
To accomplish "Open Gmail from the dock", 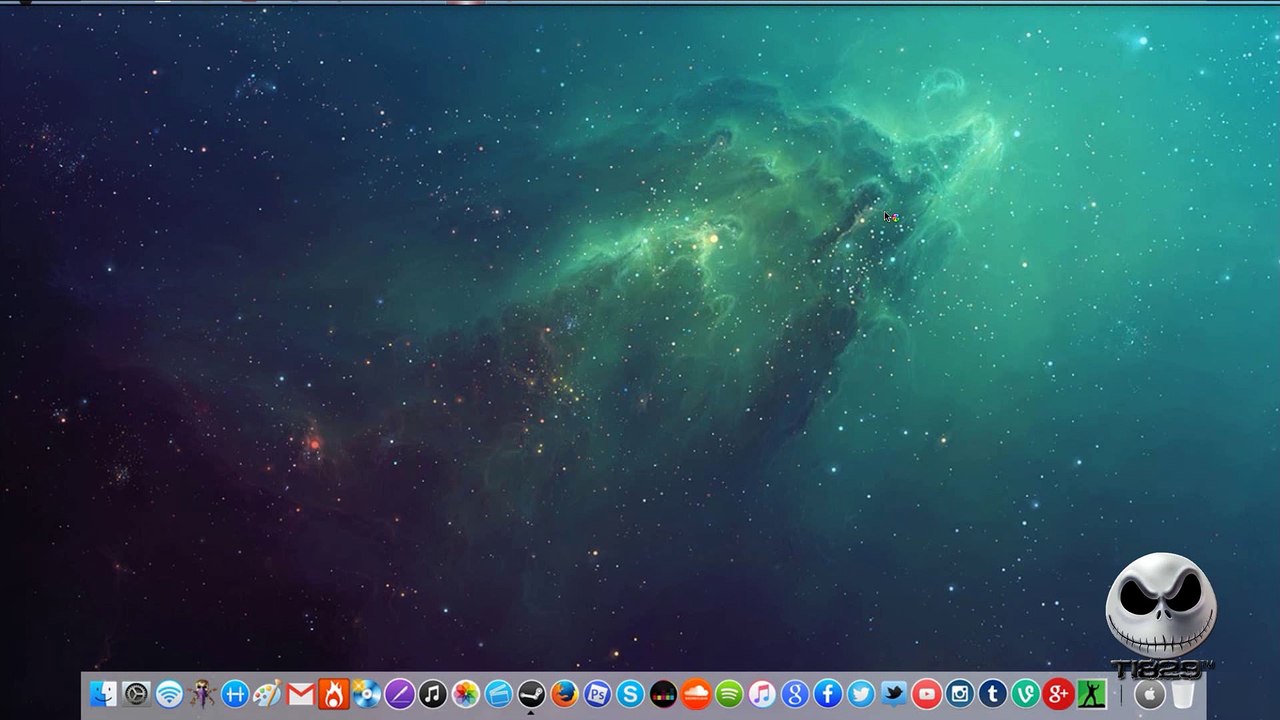I will point(301,693).
